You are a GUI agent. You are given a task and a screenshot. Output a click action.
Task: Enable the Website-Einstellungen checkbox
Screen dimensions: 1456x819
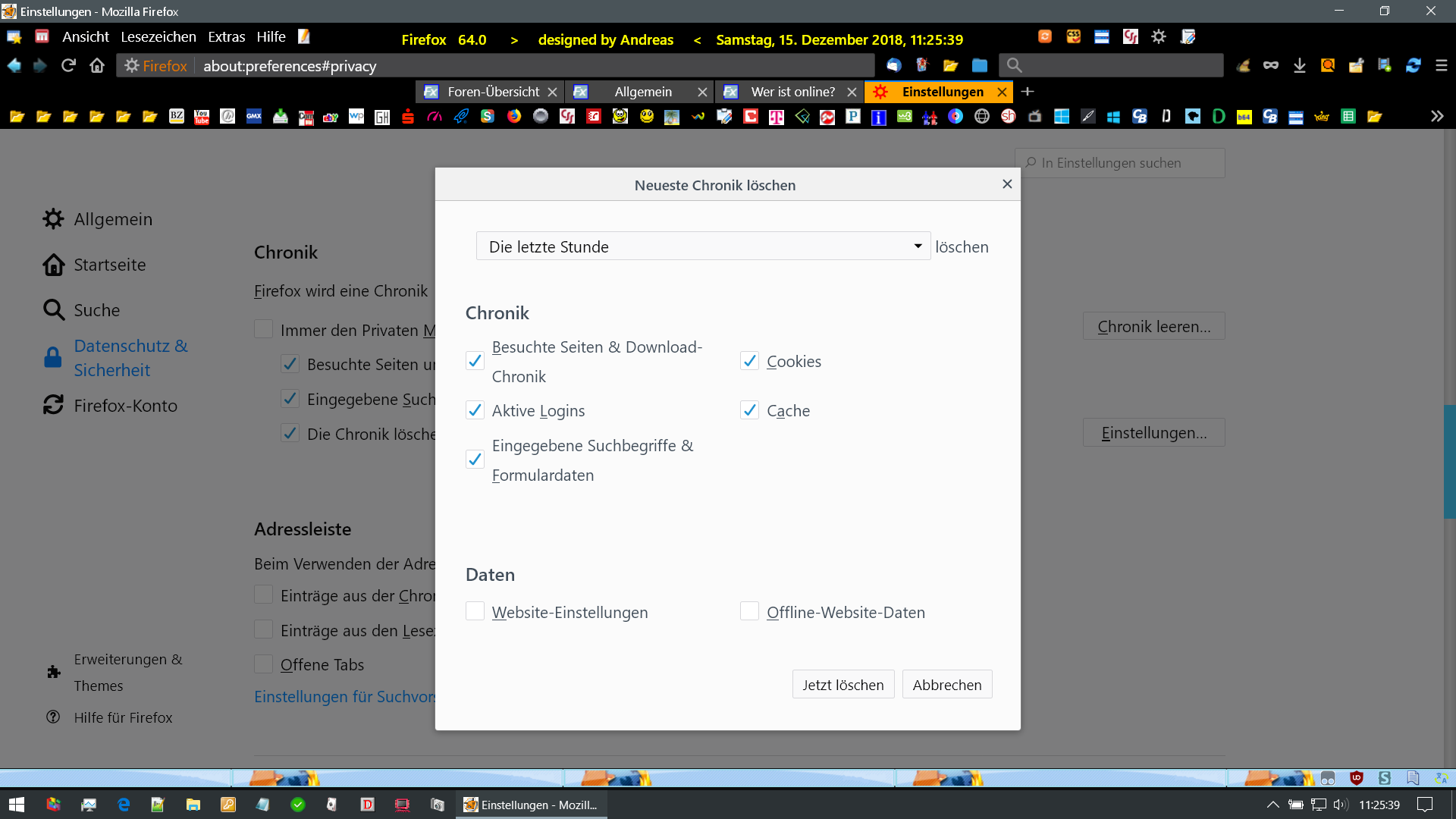pyautogui.click(x=475, y=612)
